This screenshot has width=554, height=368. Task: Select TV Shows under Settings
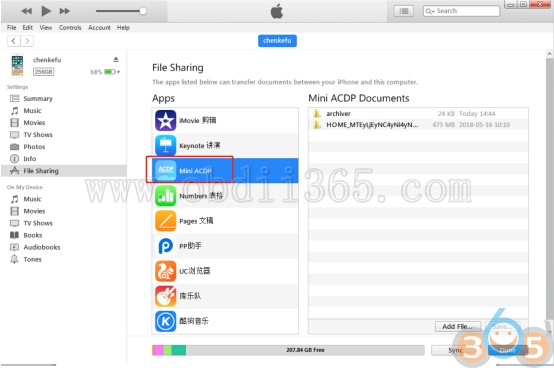click(38, 135)
